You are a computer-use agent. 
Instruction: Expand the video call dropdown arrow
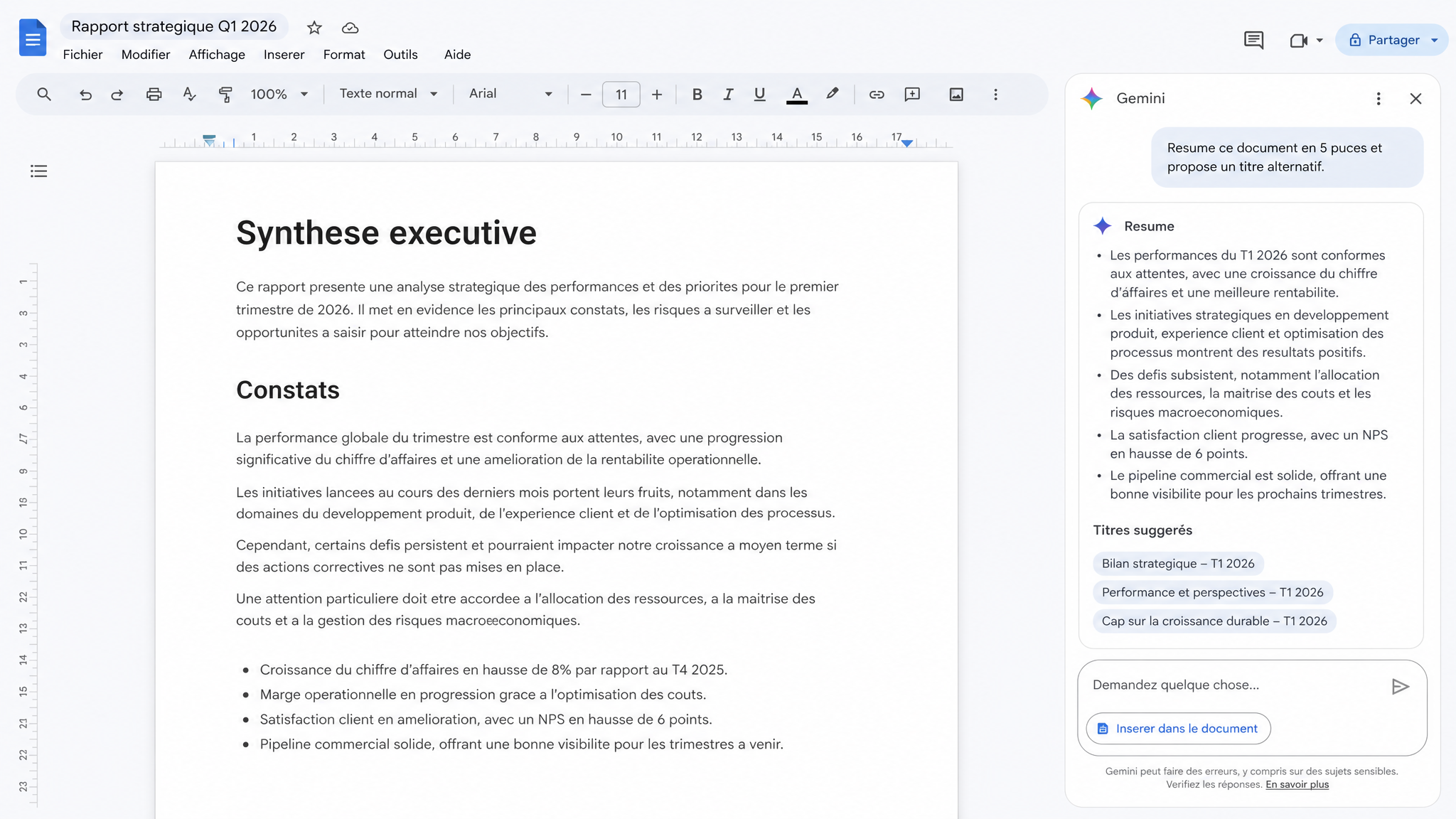coord(1319,41)
